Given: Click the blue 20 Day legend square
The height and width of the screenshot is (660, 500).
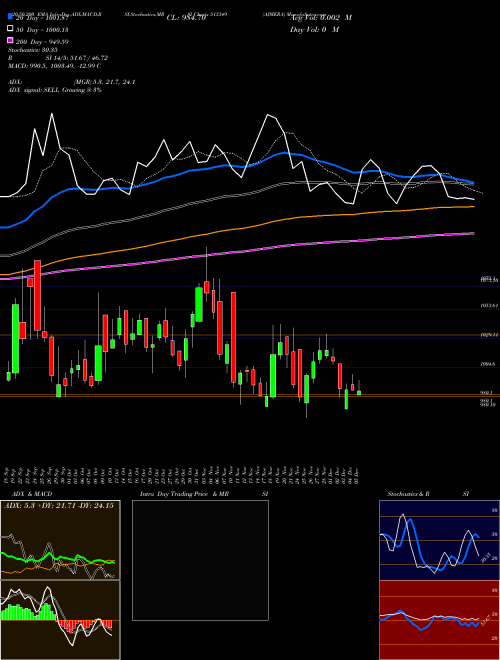Looking at the screenshot, I should (x=10, y=16).
